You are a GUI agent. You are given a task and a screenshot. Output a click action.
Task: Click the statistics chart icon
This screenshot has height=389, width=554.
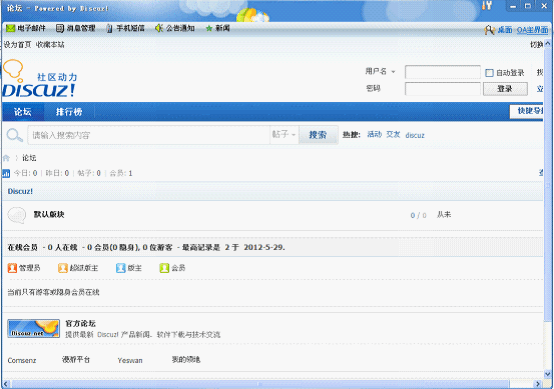point(6,173)
